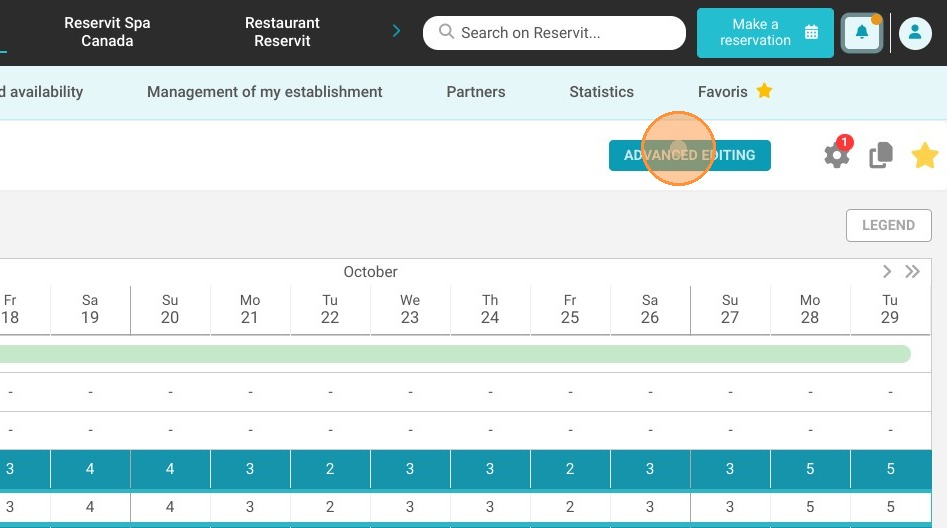Click the Legend button

coord(888,225)
